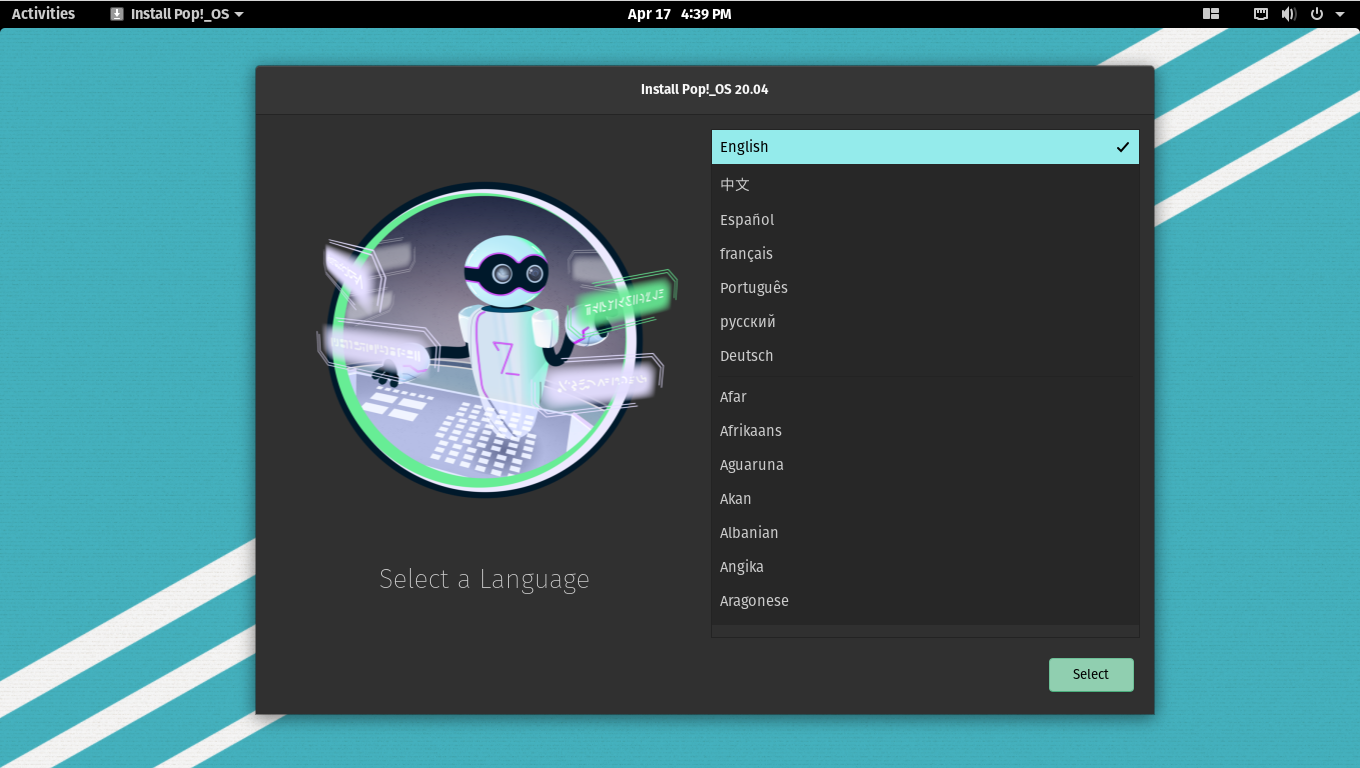Choose français as the language
1360x768 pixels.
pos(925,254)
